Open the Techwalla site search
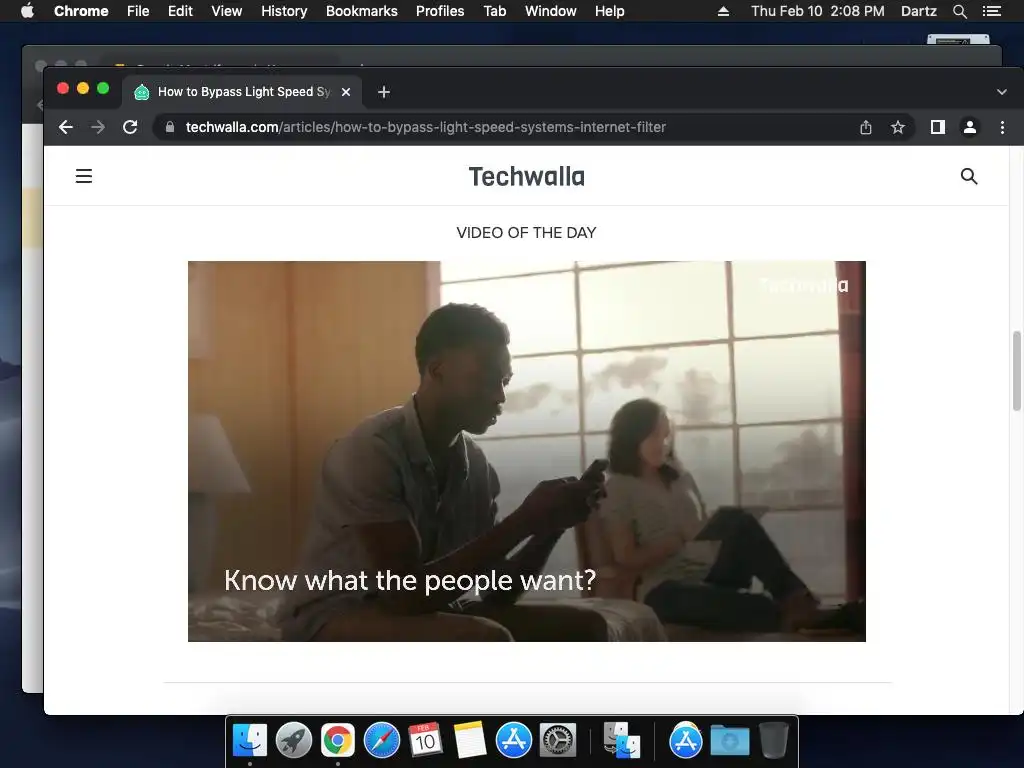 [x=969, y=176]
